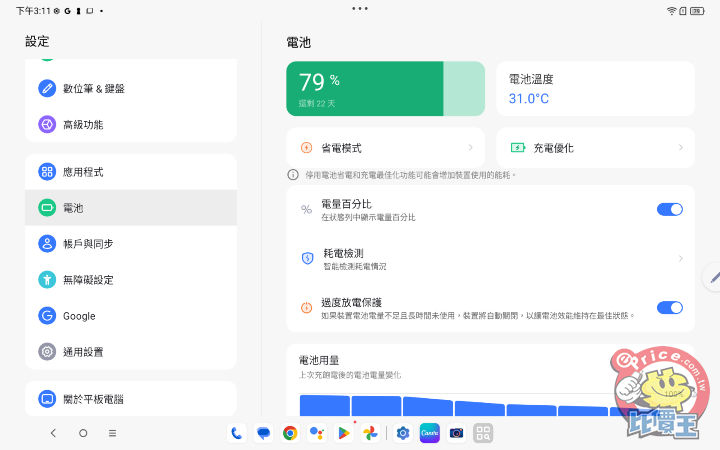Select 高級功能 in settings list
This screenshot has width=720, height=450.
[x=131, y=124]
